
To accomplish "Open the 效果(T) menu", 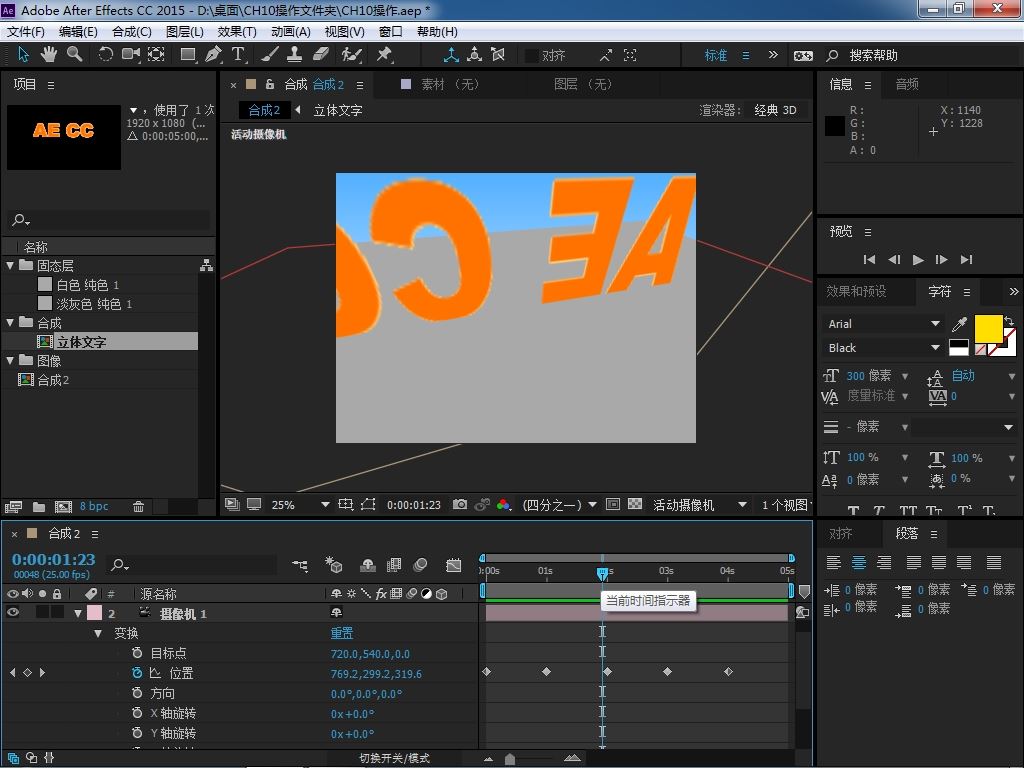I will (x=237, y=31).
